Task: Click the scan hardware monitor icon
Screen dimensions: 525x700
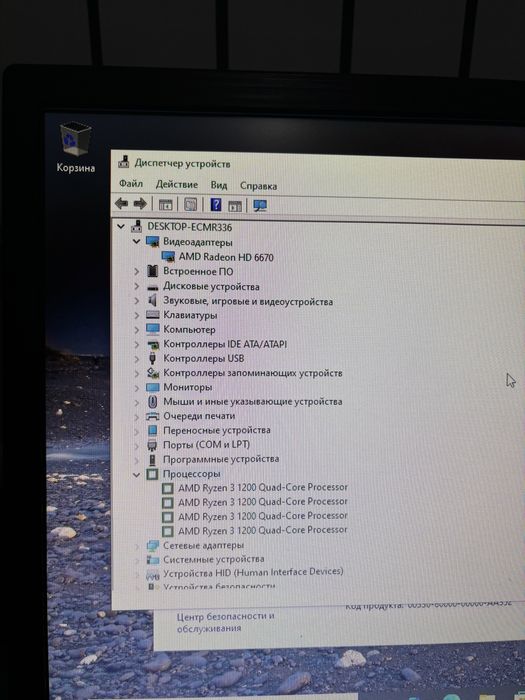Action: coord(260,206)
